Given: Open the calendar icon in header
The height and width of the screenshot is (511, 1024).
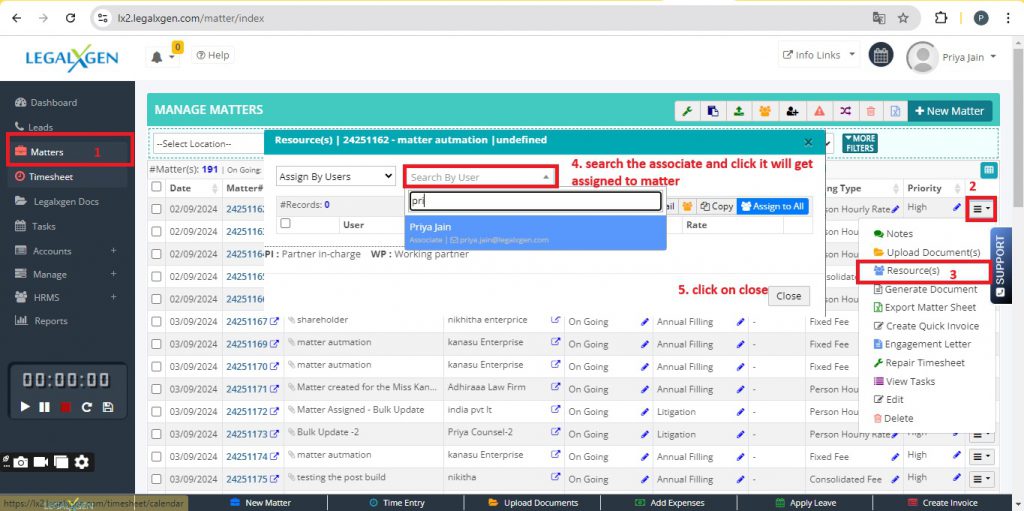Looking at the screenshot, I should point(880,56).
